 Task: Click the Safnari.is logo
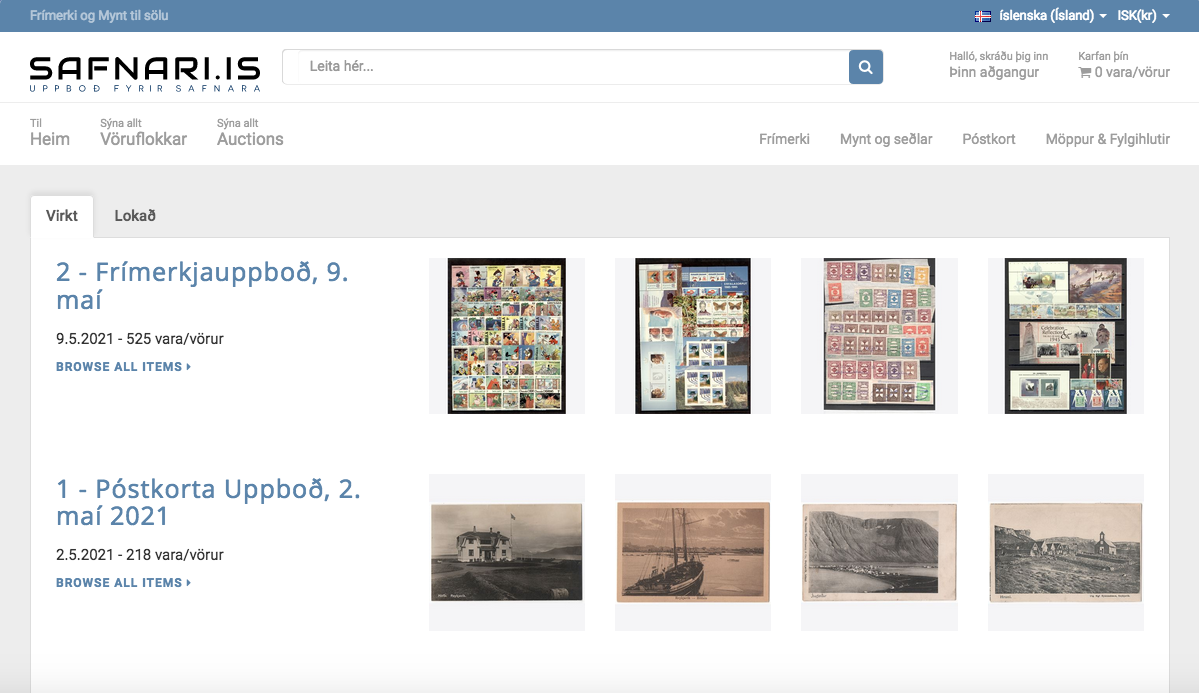coord(145,73)
